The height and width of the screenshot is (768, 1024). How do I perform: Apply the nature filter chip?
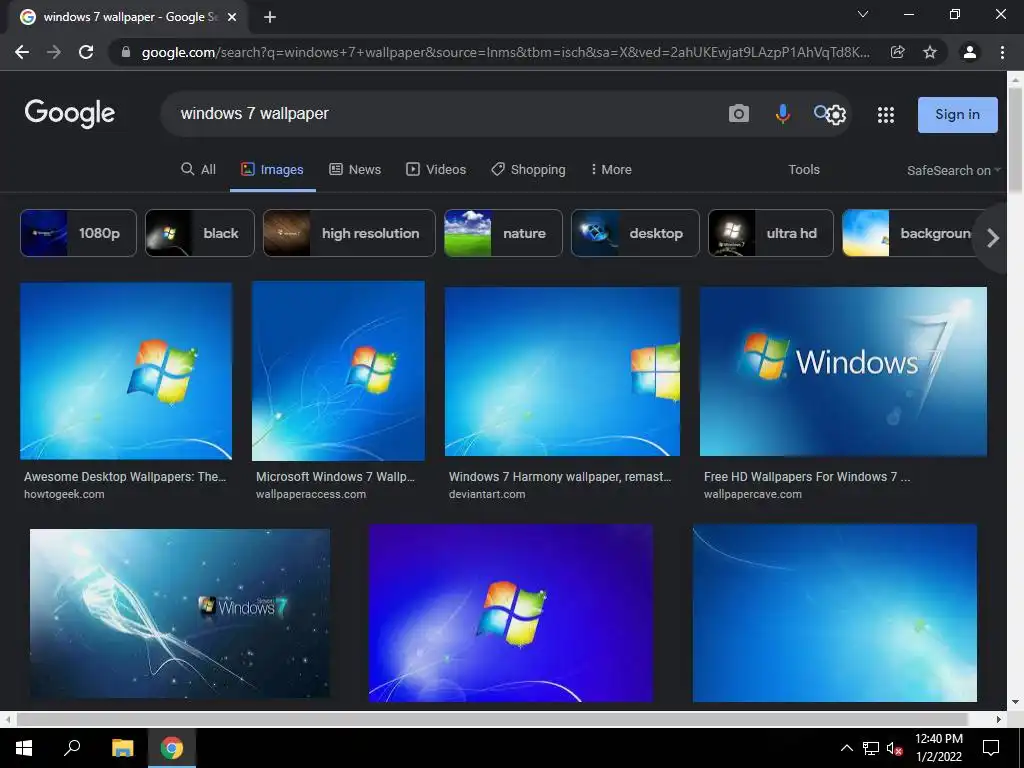click(503, 233)
